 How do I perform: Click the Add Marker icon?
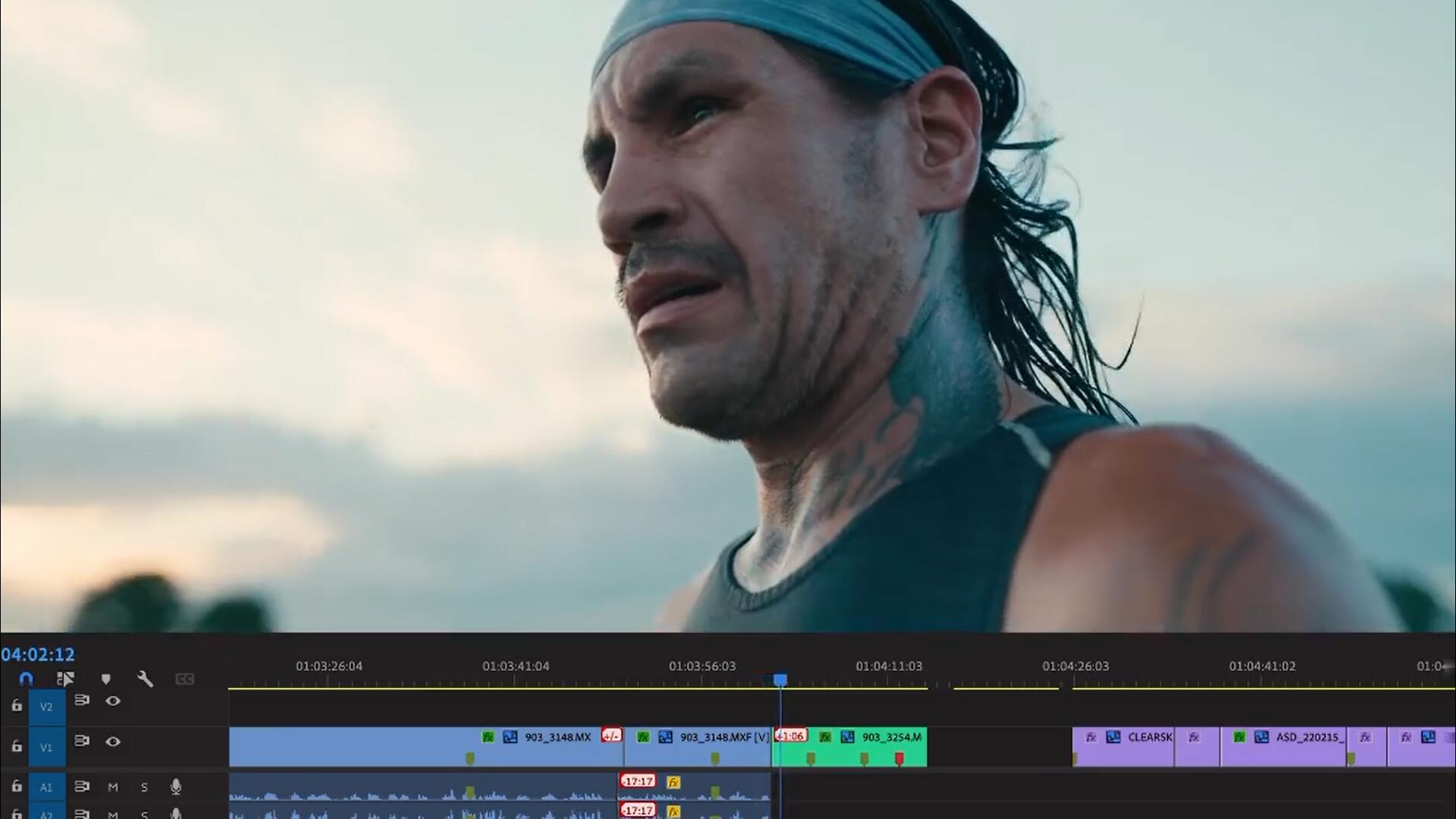pyautogui.click(x=106, y=679)
